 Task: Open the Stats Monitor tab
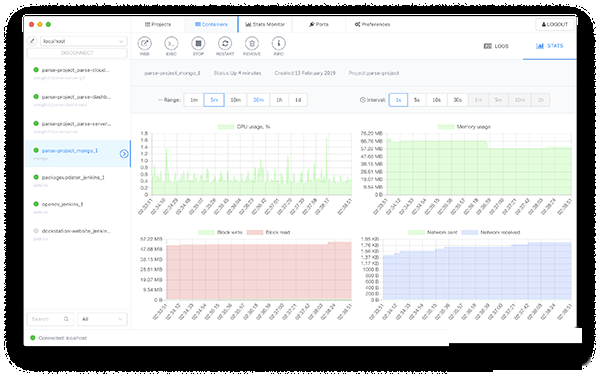tap(265, 24)
